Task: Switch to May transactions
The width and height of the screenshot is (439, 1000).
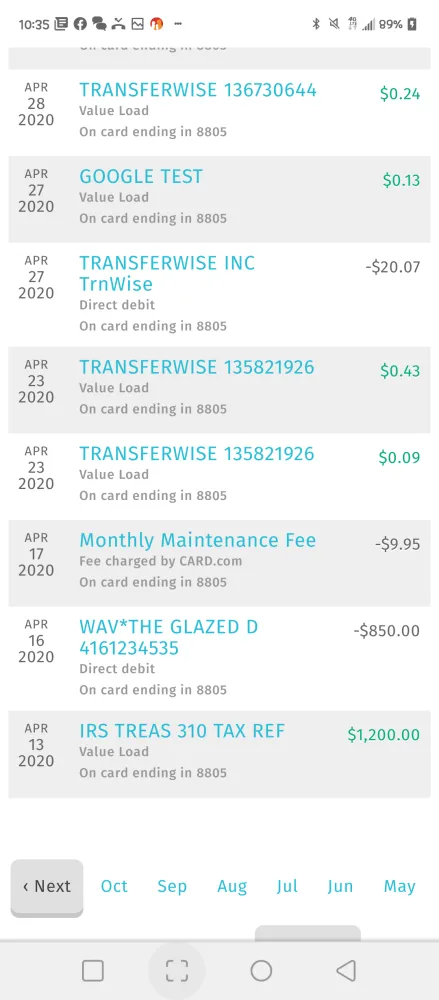Action: [x=399, y=886]
